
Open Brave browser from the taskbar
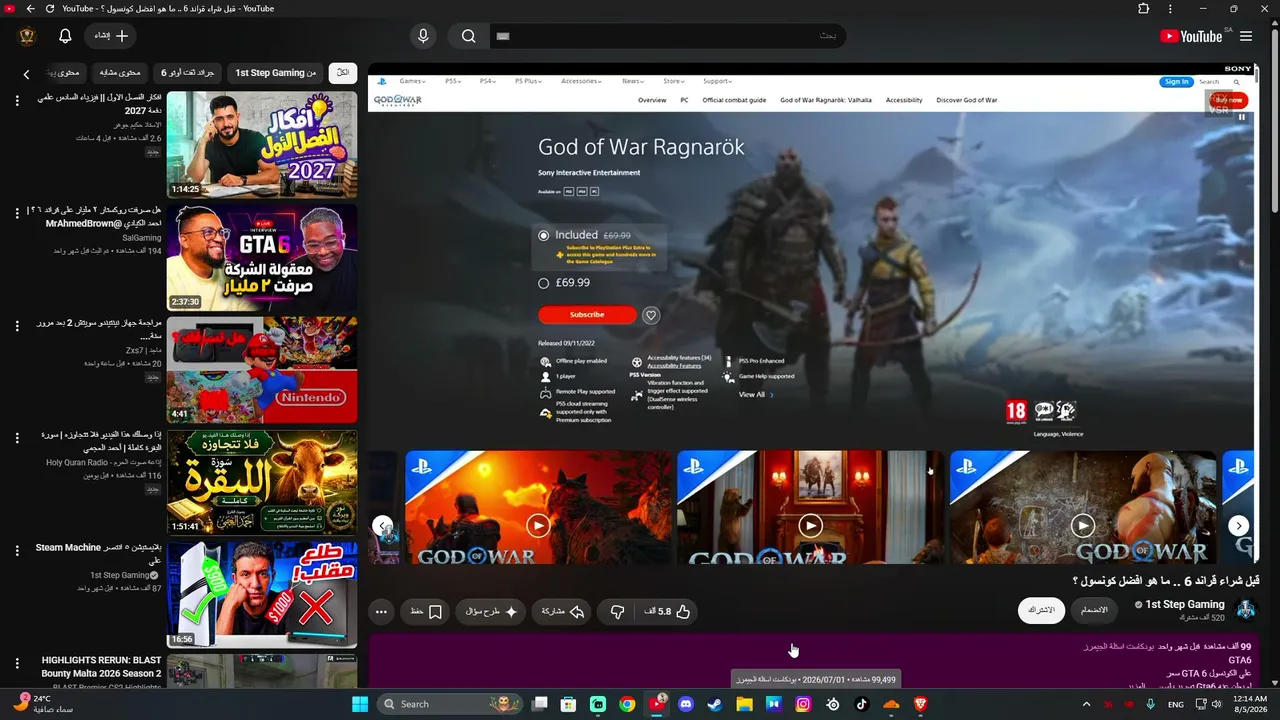(x=920, y=704)
